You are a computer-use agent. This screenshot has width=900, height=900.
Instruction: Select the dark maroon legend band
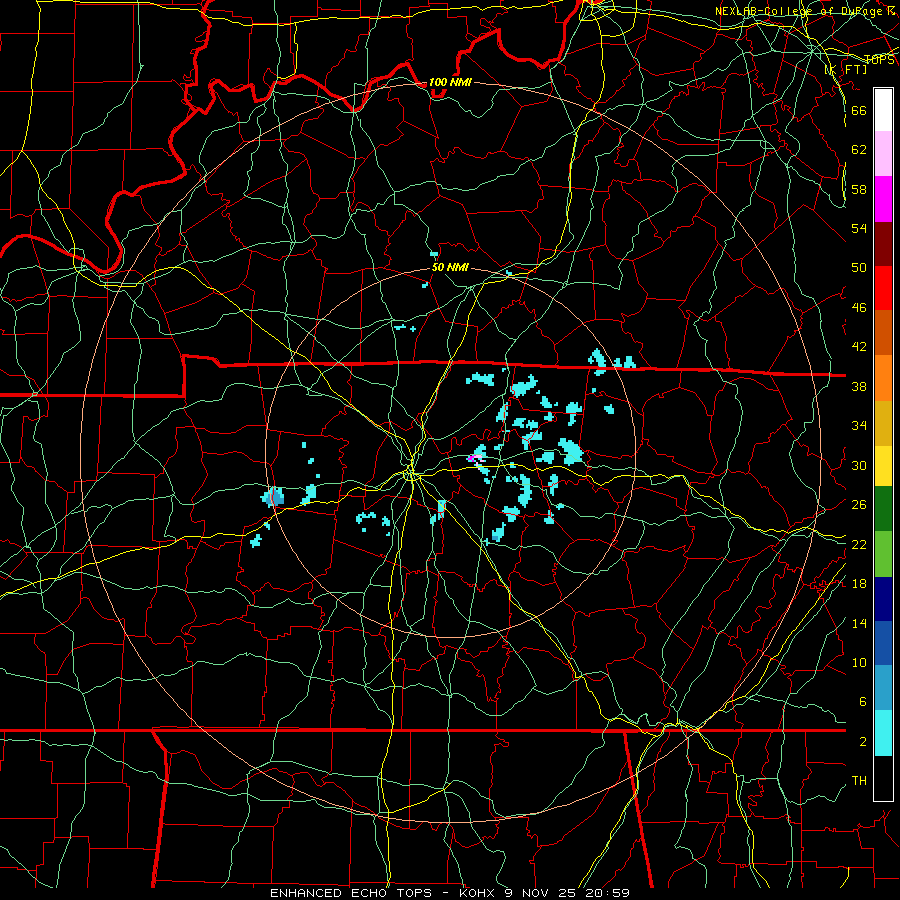883,244
